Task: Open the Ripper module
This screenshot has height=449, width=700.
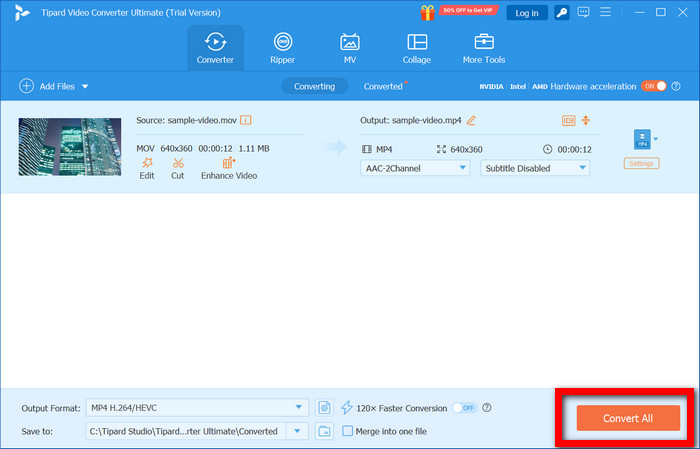Action: point(283,48)
